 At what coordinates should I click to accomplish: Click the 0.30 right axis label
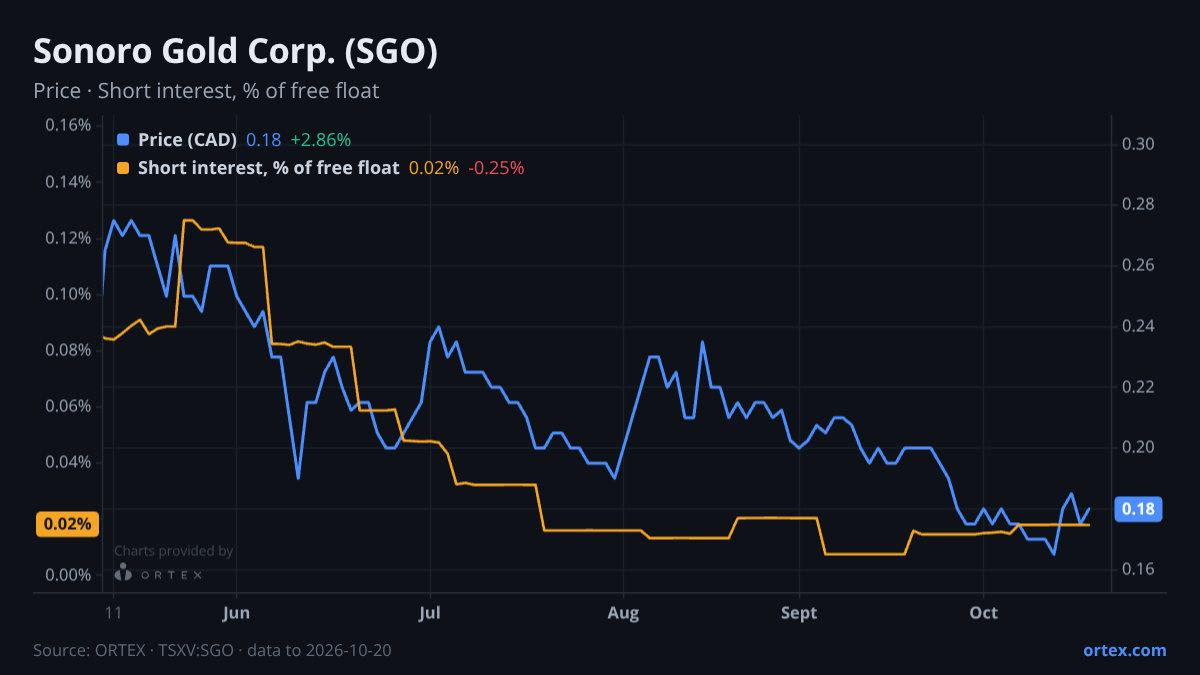click(1139, 144)
